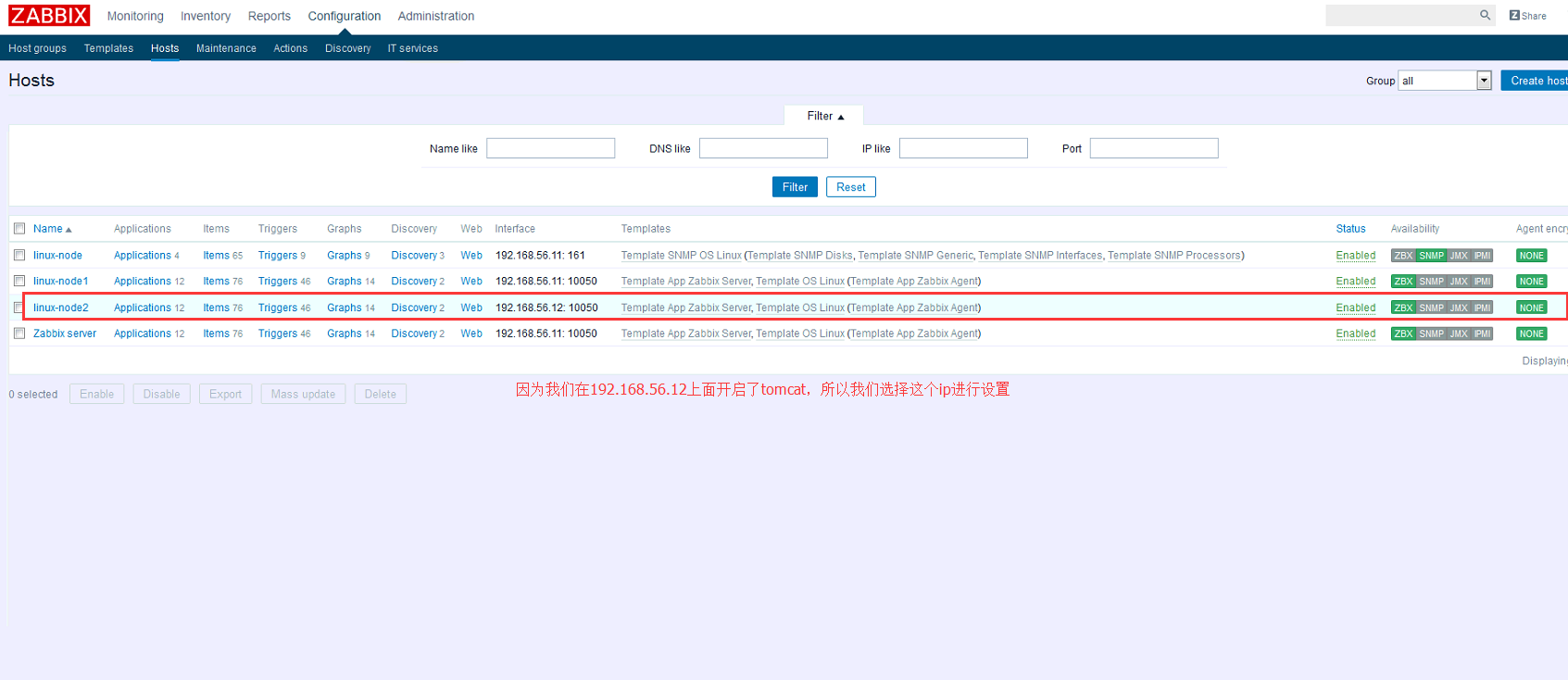Image resolution: width=1568 pixels, height=680 pixels.
Task: Focus the Name like input field
Action: click(x=550, y=148)
